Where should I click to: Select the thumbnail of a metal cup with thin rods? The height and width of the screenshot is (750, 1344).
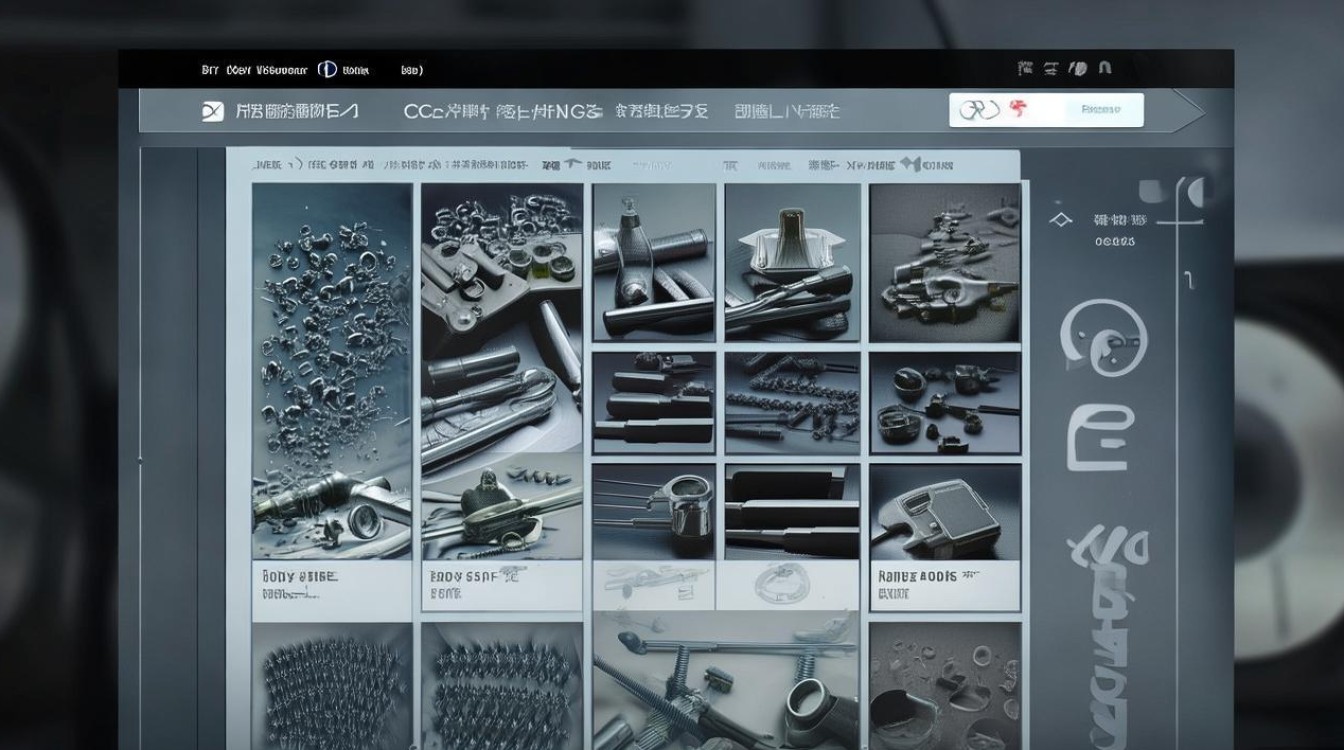pos(654,510)
